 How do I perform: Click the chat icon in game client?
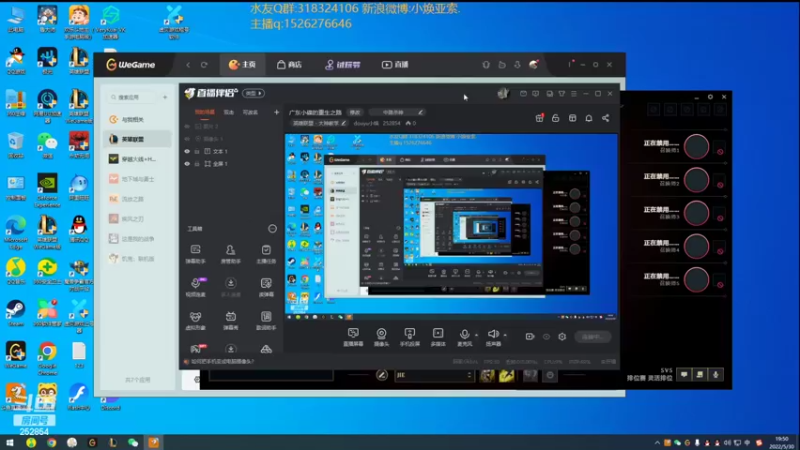[x=684, y=375]
